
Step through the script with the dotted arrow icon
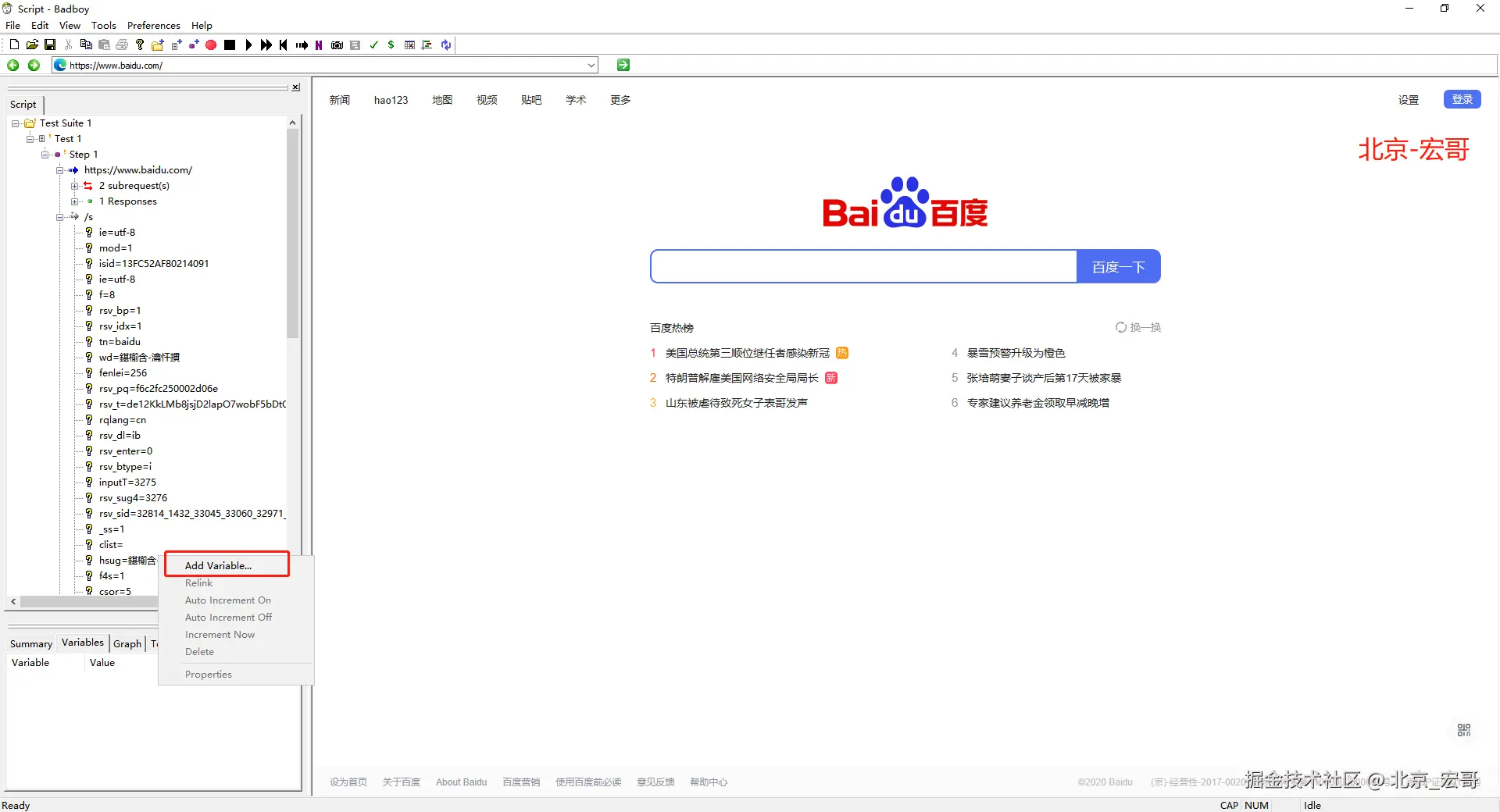302,45
